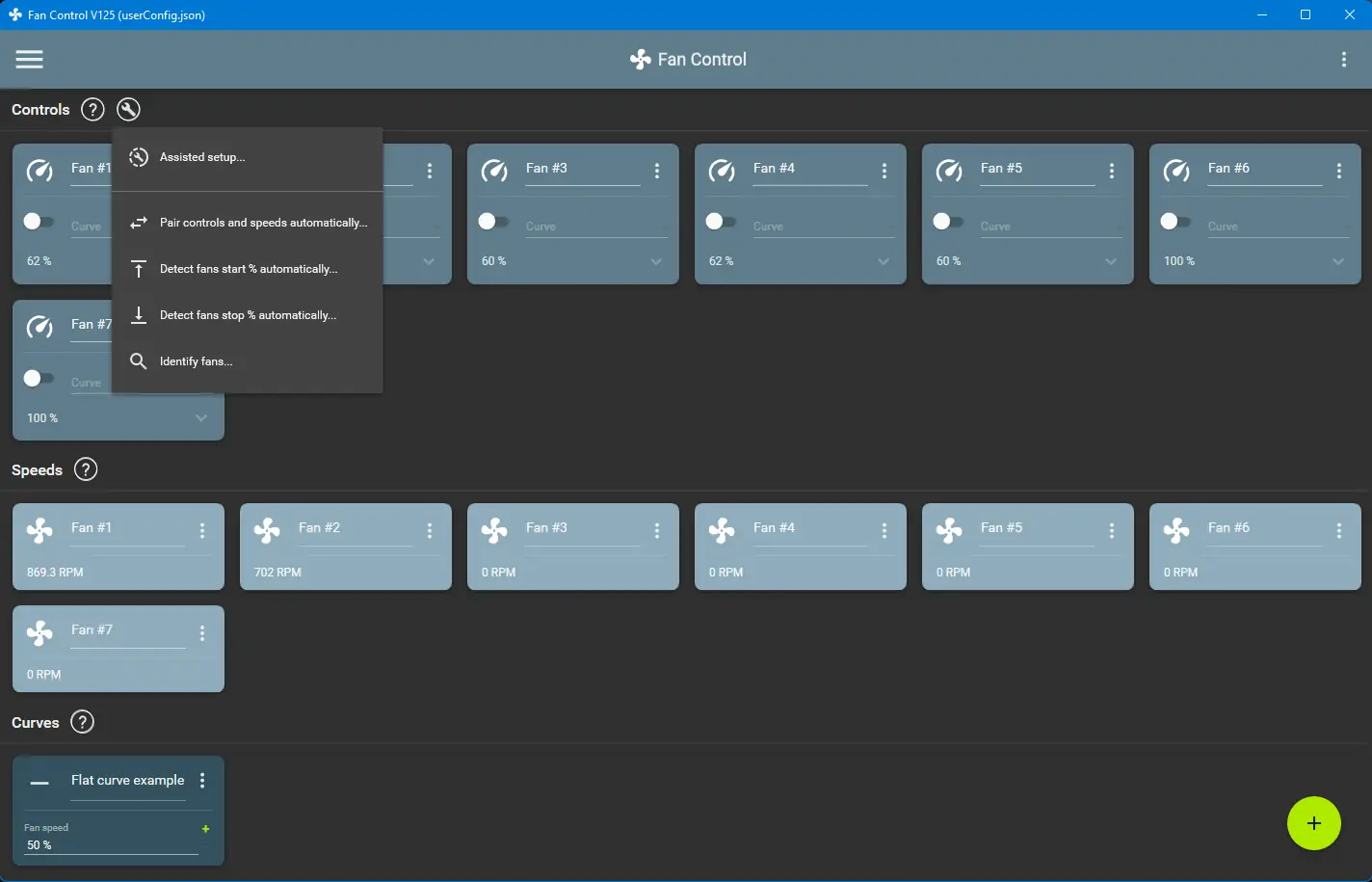Image resolution: width=1372 pixels, height=882 pixels.
Task: Turn on the Fan #4 control switch
Action: (721, 222)
